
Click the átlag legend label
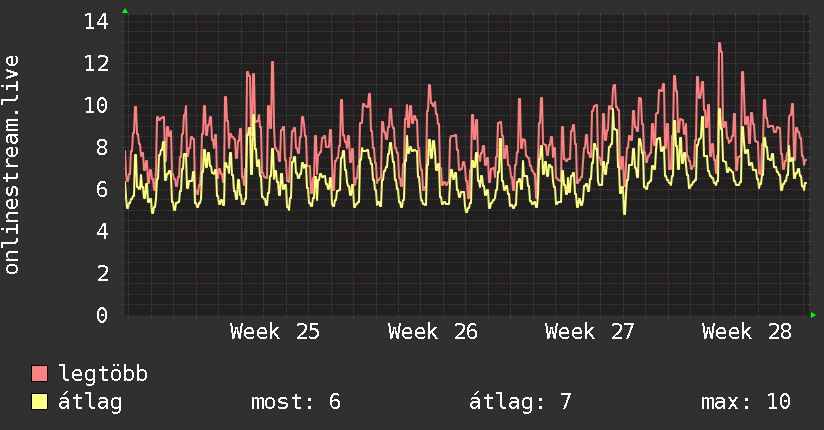pyautogui.click(x=90, y=402)
